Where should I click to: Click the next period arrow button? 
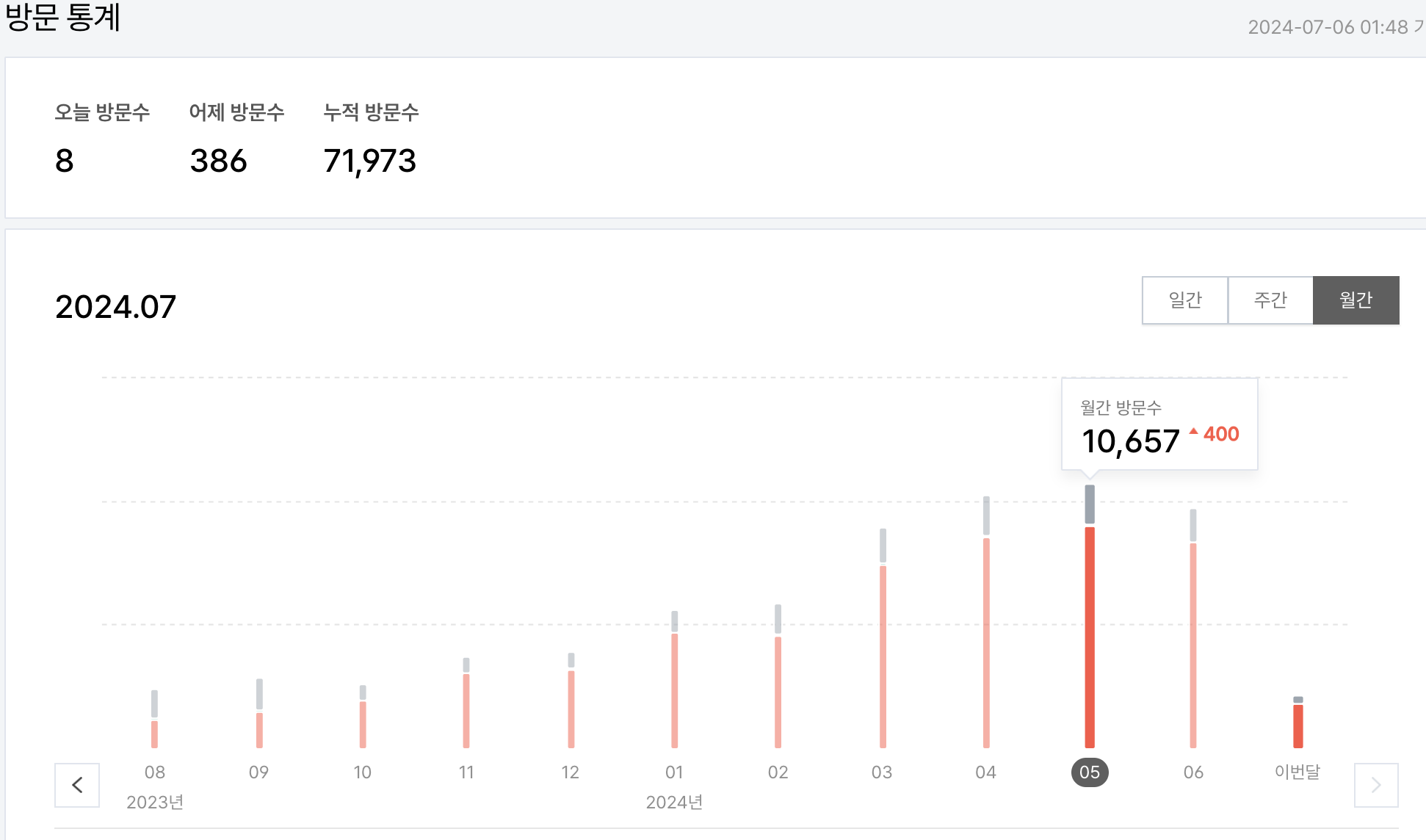coord(1376,785)
